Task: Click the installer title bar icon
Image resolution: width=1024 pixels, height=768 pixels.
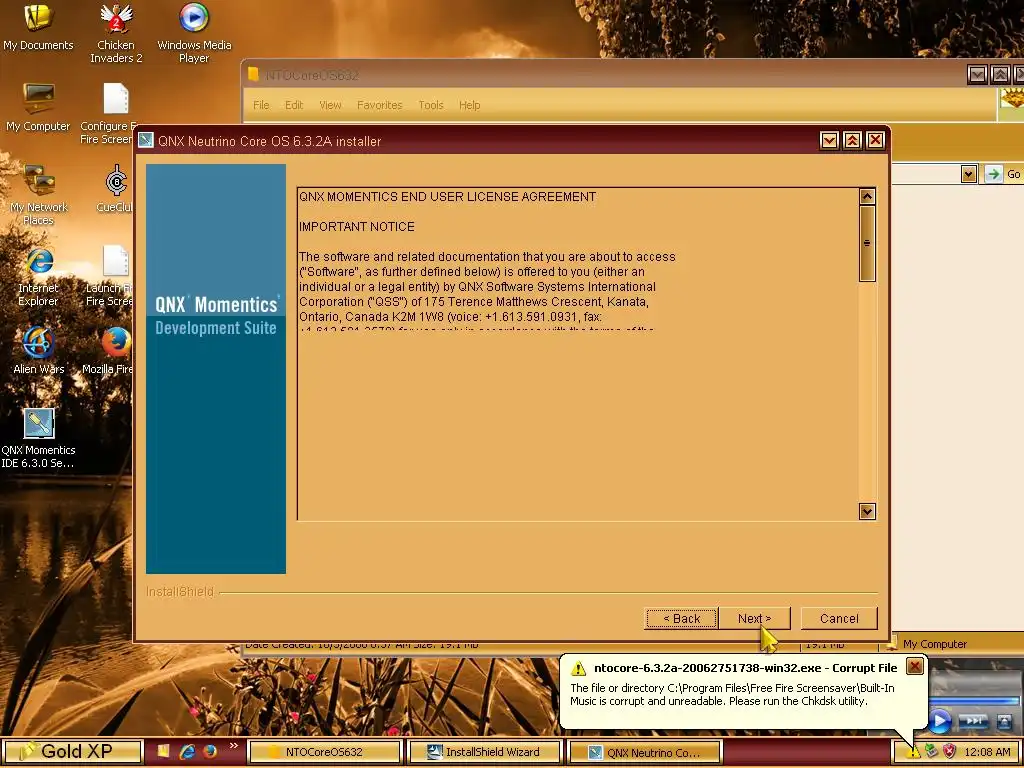Action: [146, 140]
